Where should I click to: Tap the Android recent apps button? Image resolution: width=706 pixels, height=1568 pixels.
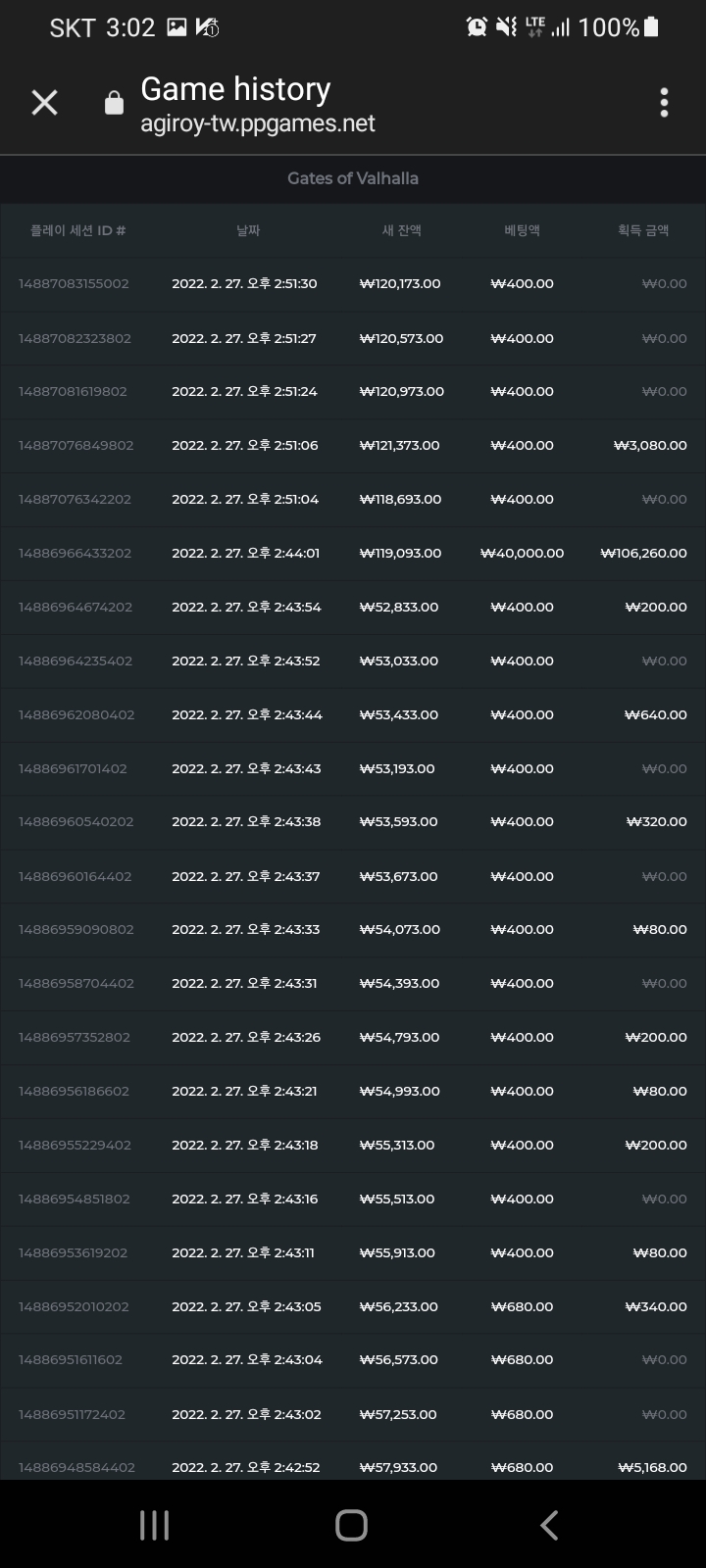tap(154, 1525)
